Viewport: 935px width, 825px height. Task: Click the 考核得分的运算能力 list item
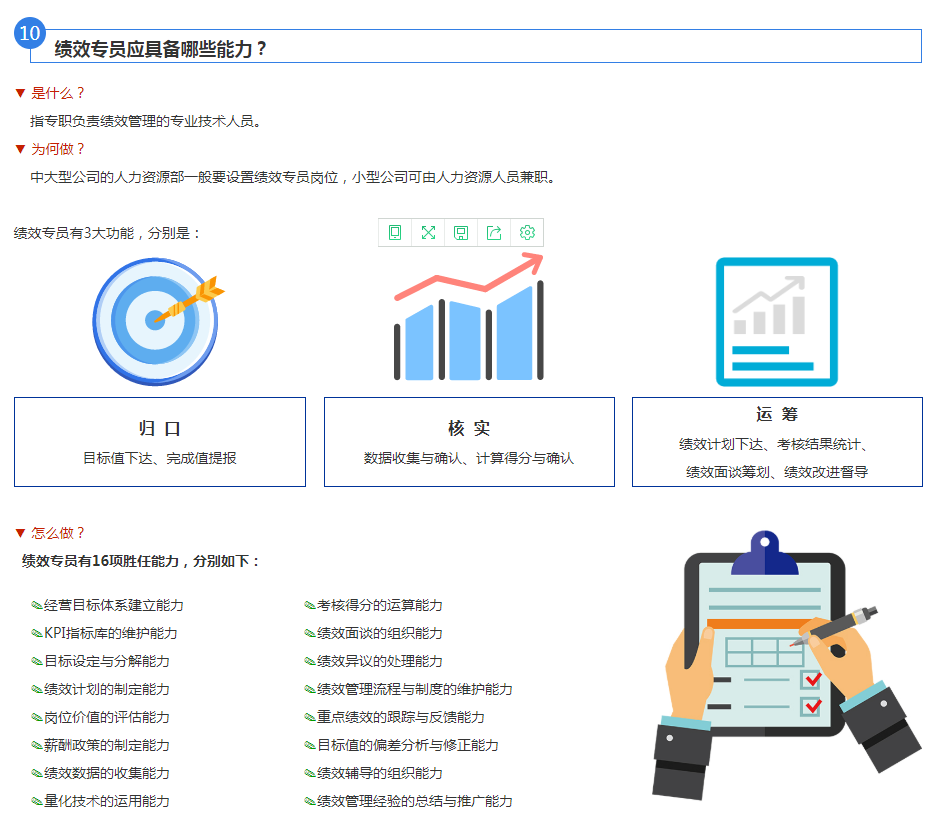379,605
